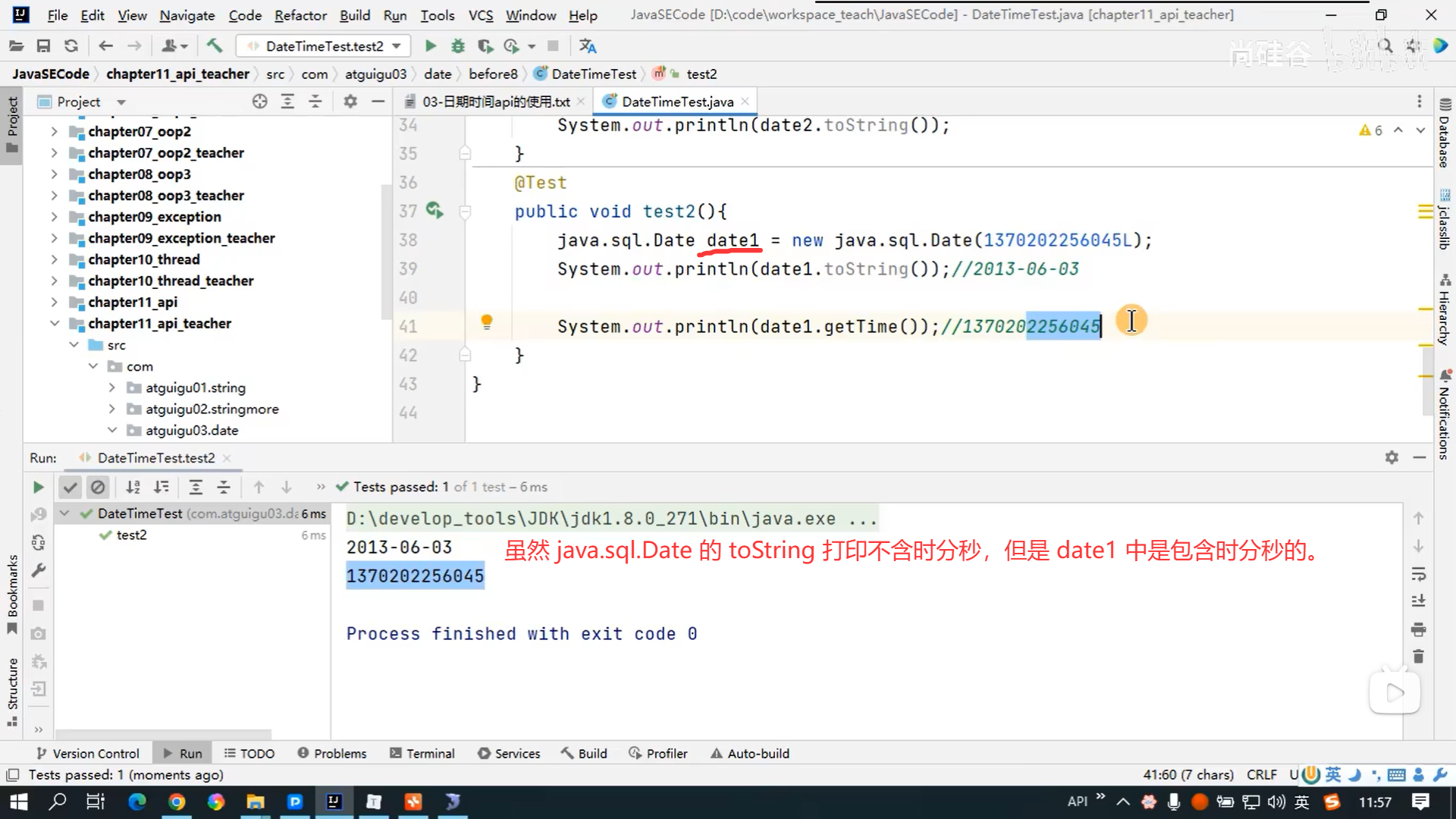Toggle Show Passed tests checkmark filter

click(x=70, y=487)
